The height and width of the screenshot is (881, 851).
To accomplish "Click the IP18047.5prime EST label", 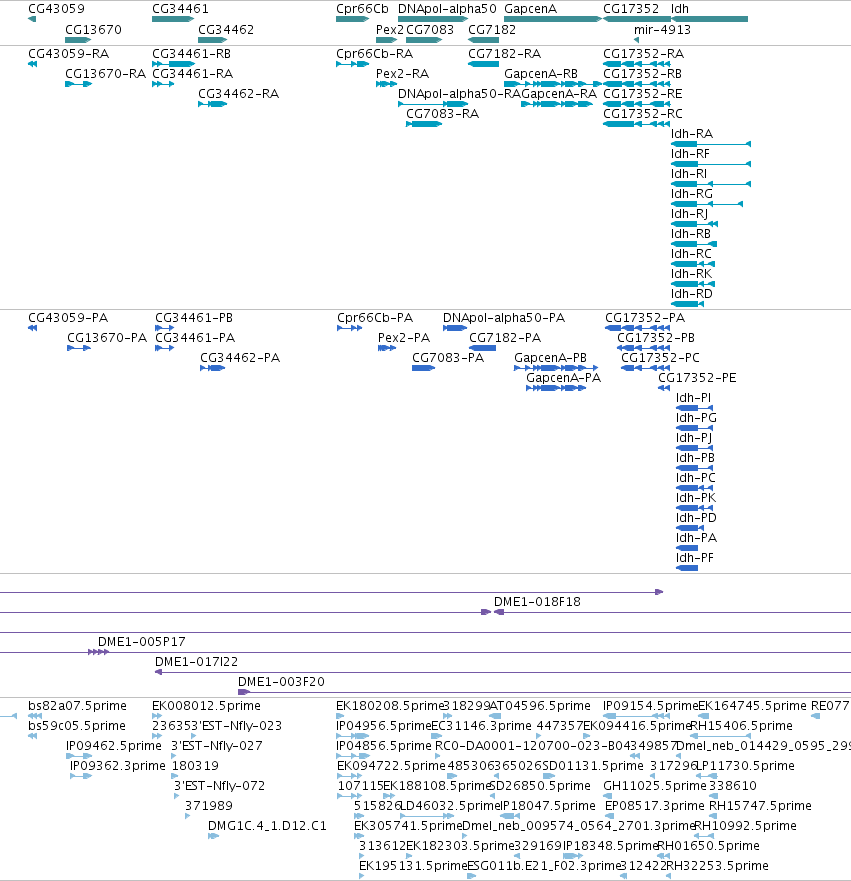I will (x=548, y=806).
